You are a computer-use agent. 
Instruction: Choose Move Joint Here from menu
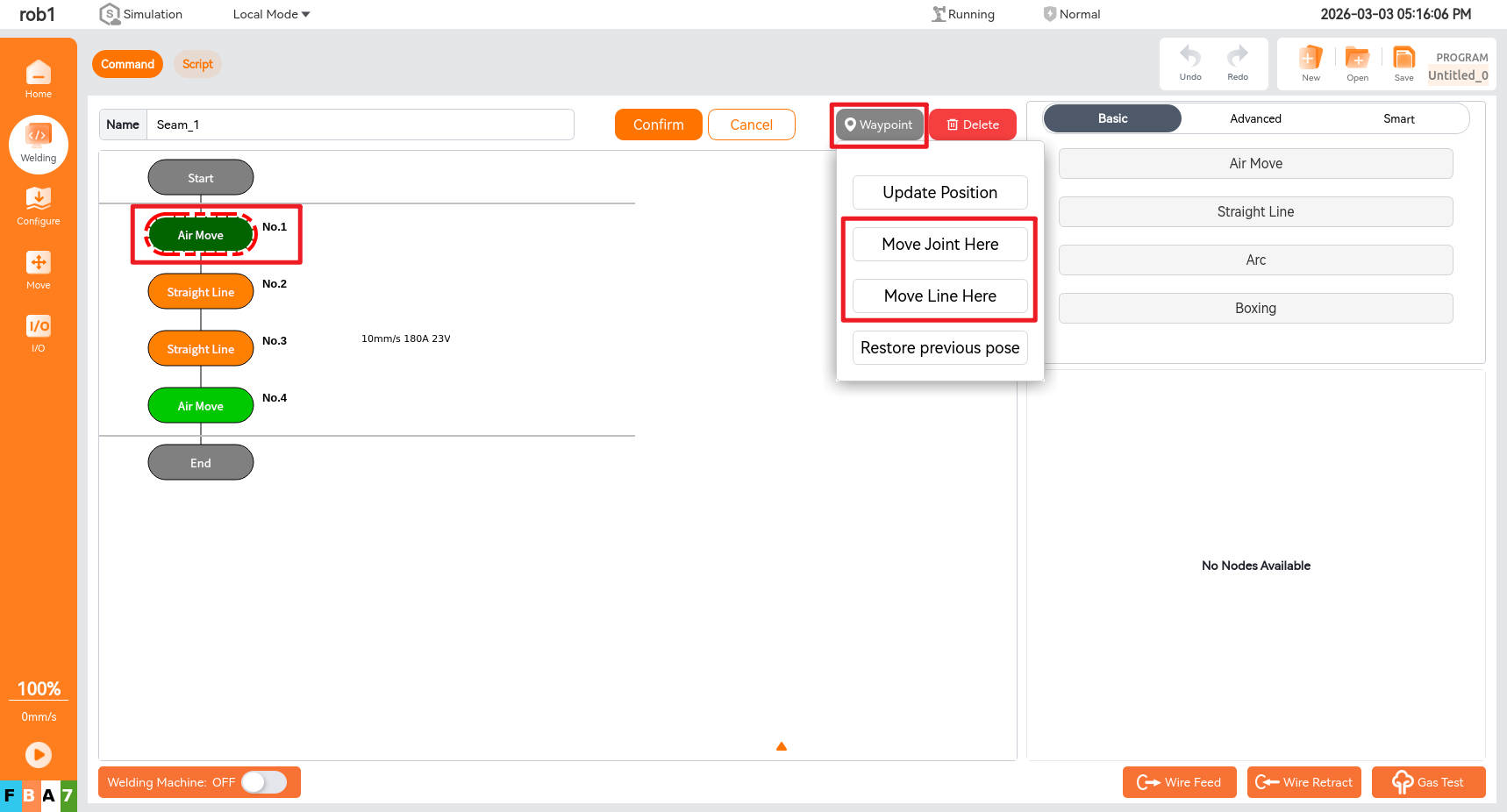(939, 245)
